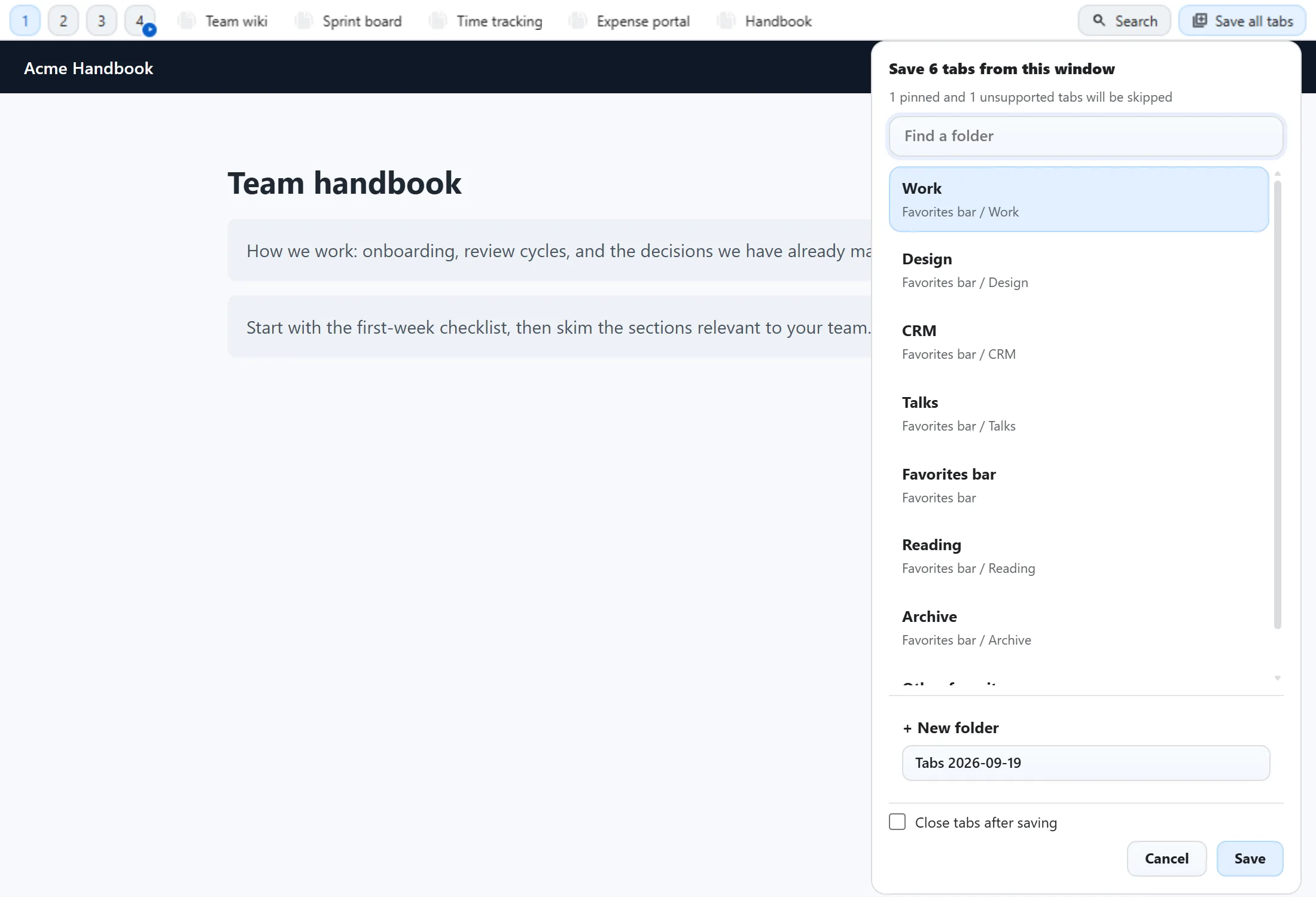This screenshot has width=1316, height=897.
Task: Click the Save button
Action: [x=1250, y=859]
